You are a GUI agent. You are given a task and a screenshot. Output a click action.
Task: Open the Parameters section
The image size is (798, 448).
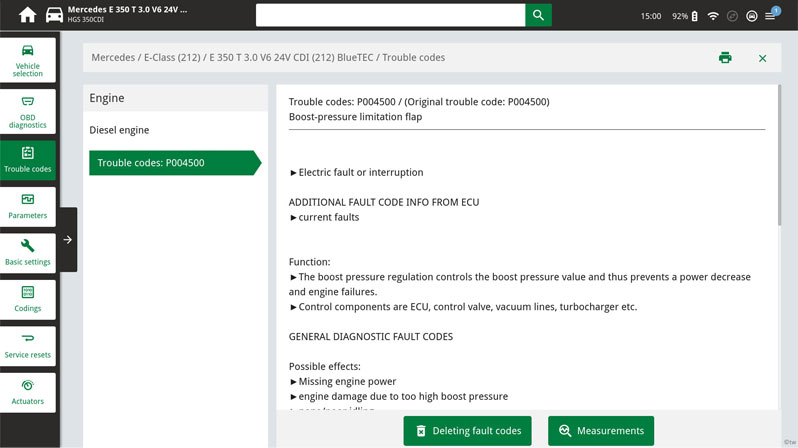(x=28, y=206)
